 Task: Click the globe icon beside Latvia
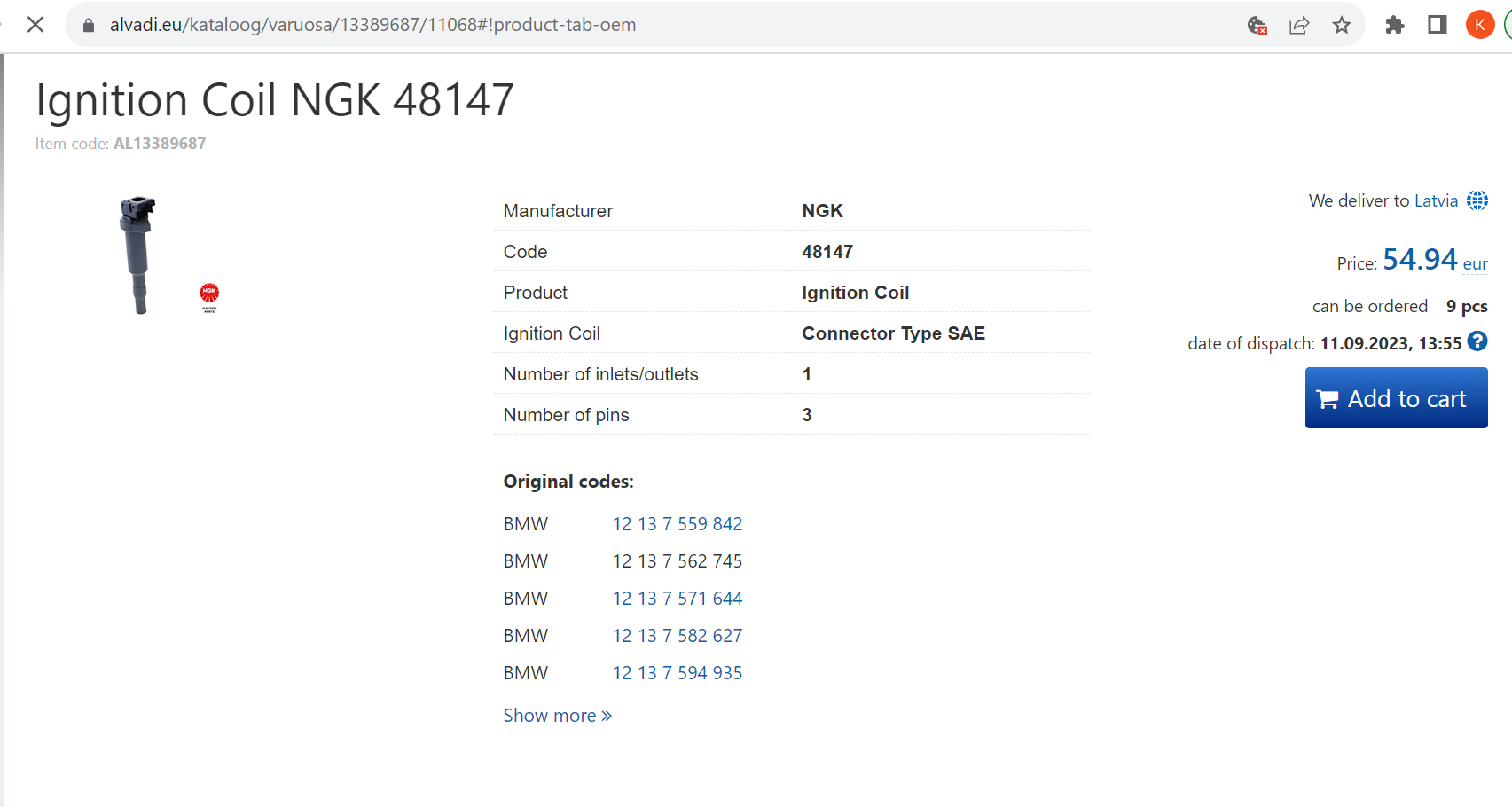(x=1477, y=200)
